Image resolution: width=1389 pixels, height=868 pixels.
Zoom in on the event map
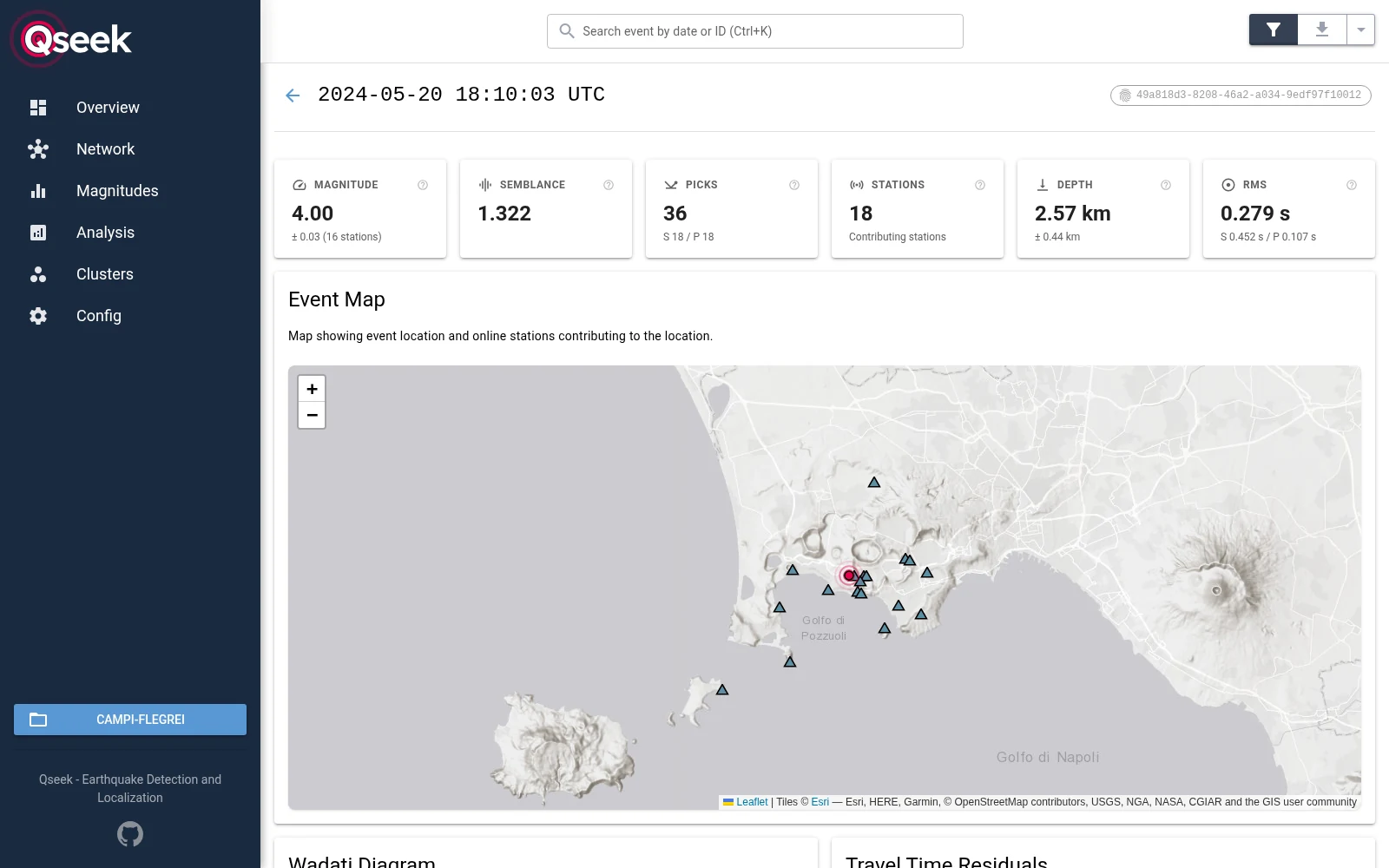(x=312, y=389)
